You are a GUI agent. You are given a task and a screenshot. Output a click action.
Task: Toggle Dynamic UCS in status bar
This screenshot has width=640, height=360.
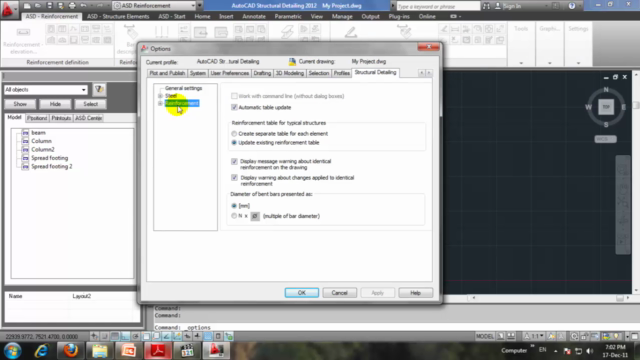point(177,336)
